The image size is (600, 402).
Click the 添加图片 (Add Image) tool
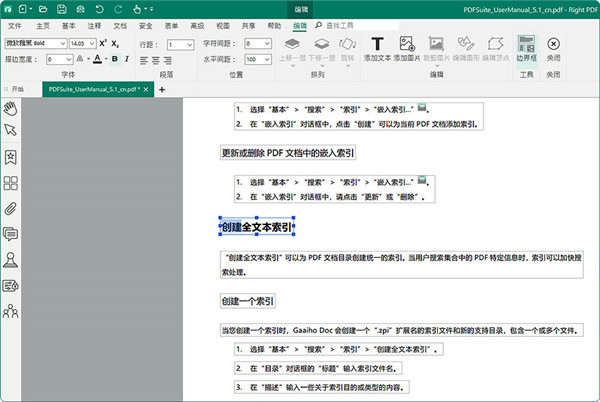408,49
